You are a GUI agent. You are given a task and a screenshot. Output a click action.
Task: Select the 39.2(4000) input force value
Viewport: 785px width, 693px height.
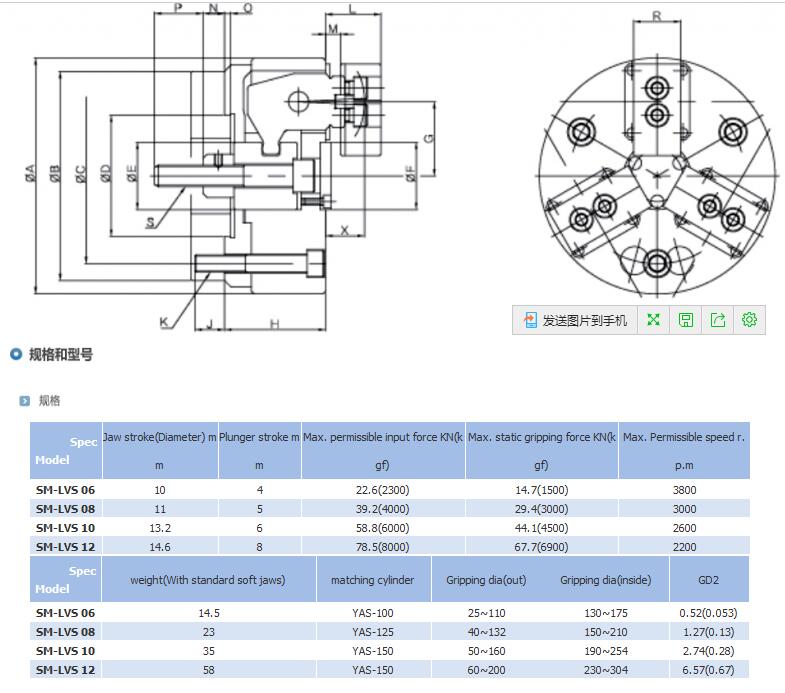pos(382,509)
